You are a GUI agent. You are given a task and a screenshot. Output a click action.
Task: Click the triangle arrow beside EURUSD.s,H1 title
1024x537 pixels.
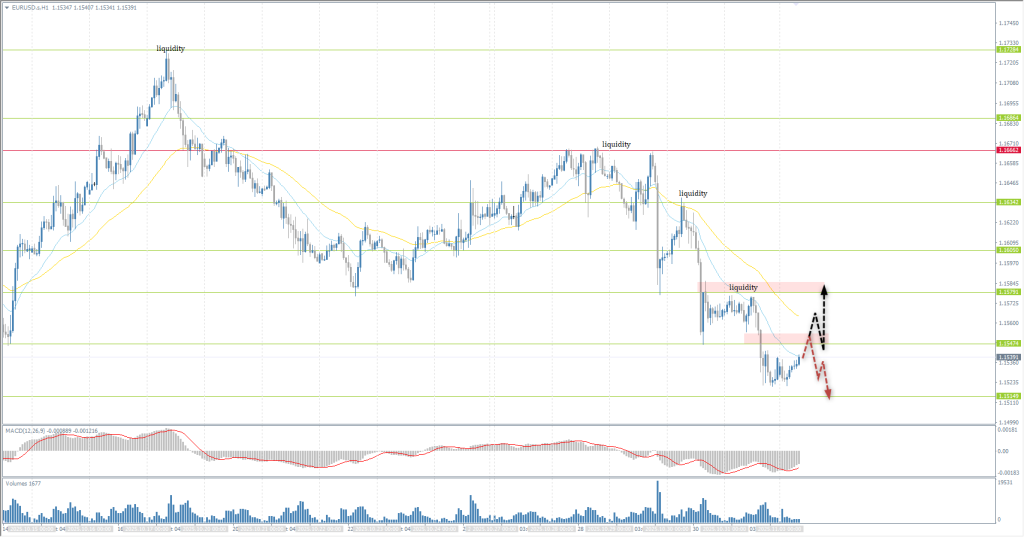pyautogui.click(x=6, y=9)
